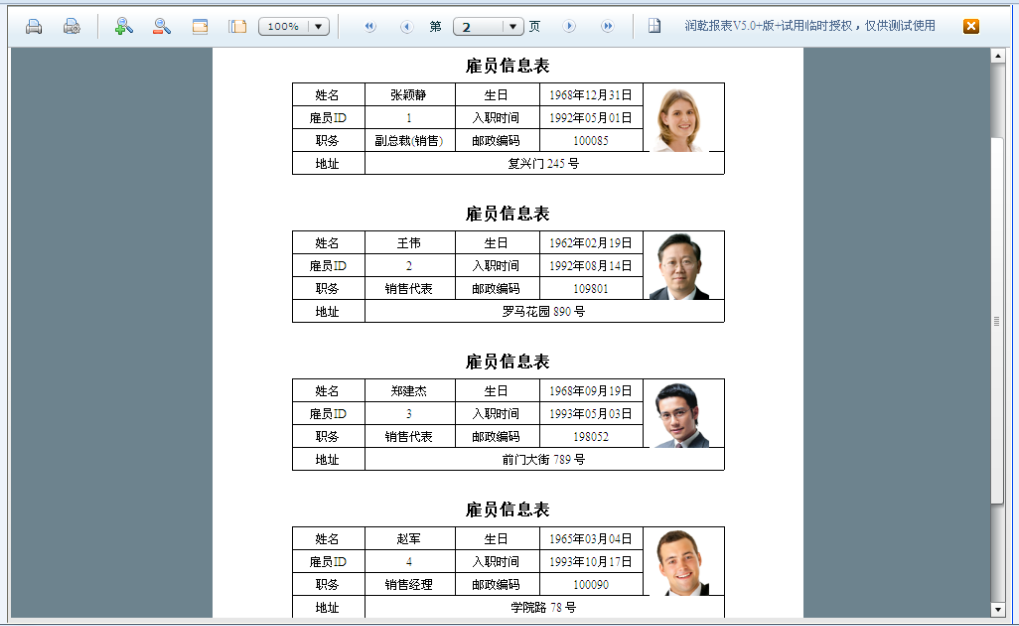The height and width of the screenshot is (626, 1019).
Task: Click the first 雇员信息表 heading above 张颖静
Action: tap(508, 66)
